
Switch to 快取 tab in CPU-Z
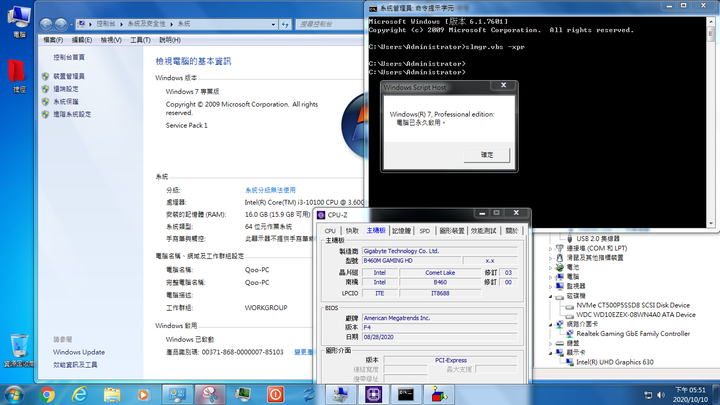click(352, 231)
